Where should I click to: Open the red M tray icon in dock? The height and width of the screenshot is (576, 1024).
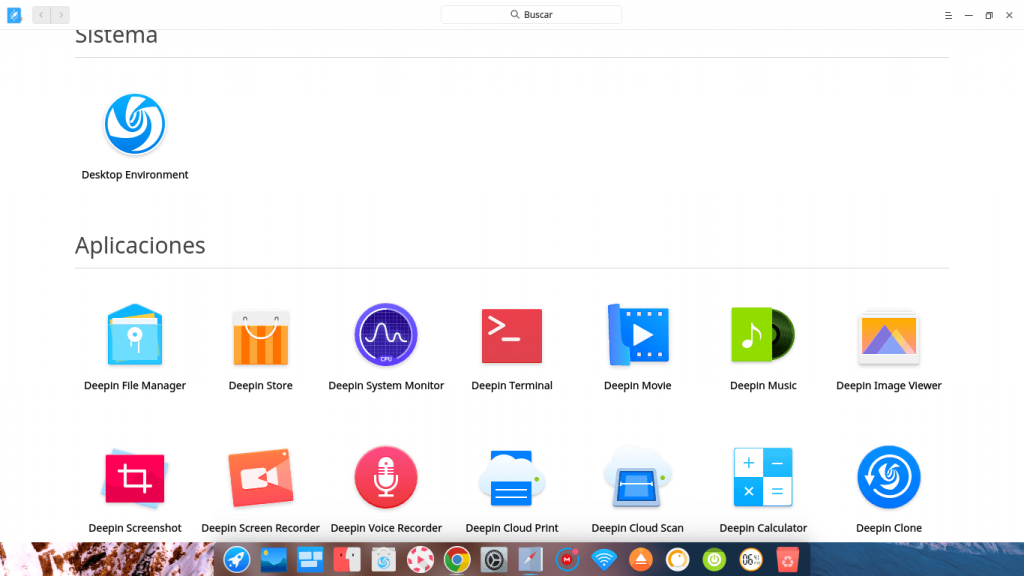pyautogui.click(x=567, y=560)
